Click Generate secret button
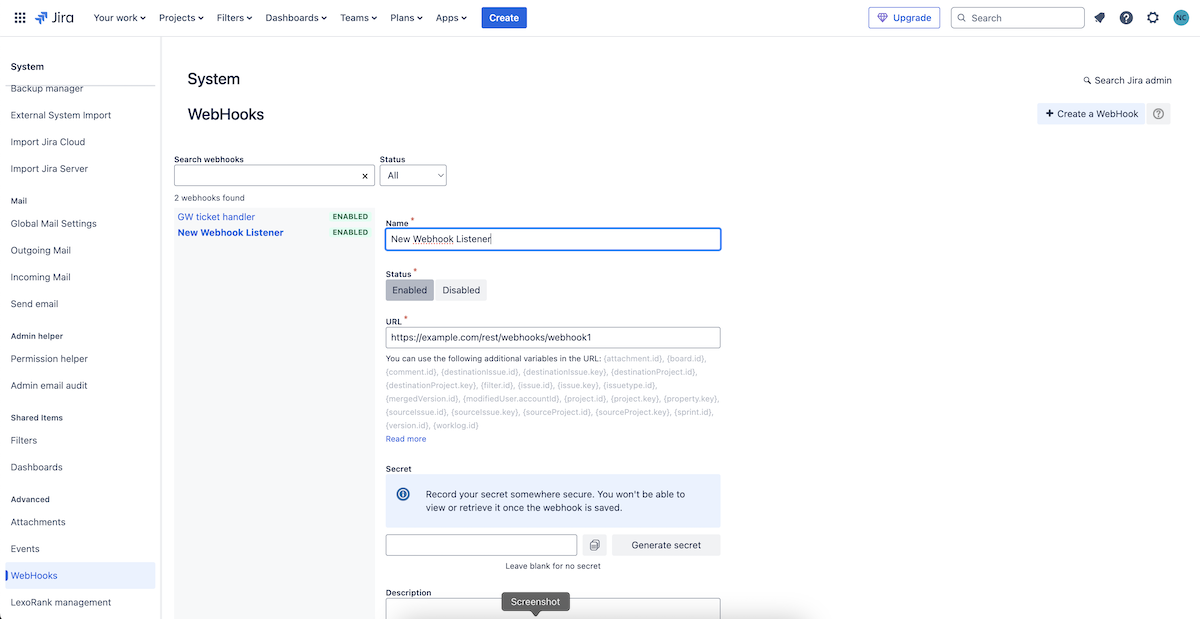 click(666, 544)
